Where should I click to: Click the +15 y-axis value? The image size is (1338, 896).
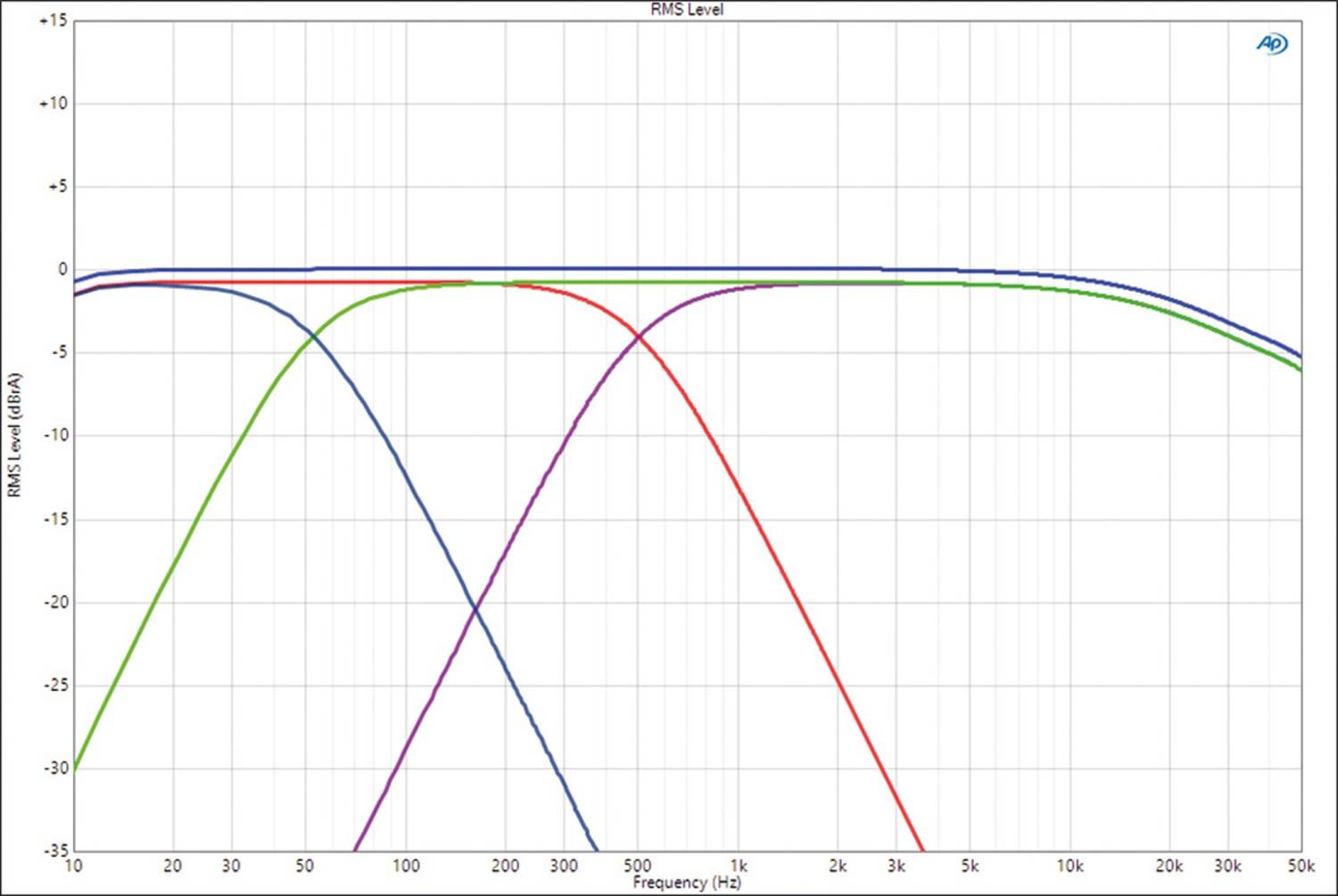[52, 21]
